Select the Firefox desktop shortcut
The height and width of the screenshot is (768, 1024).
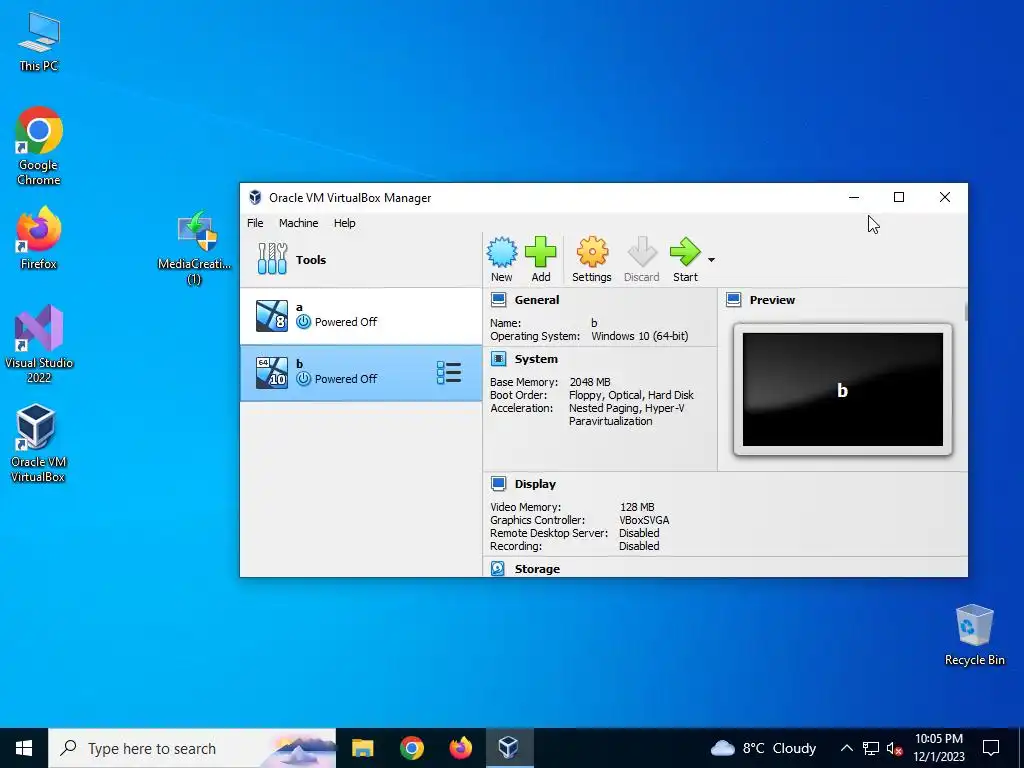point(39,238)
